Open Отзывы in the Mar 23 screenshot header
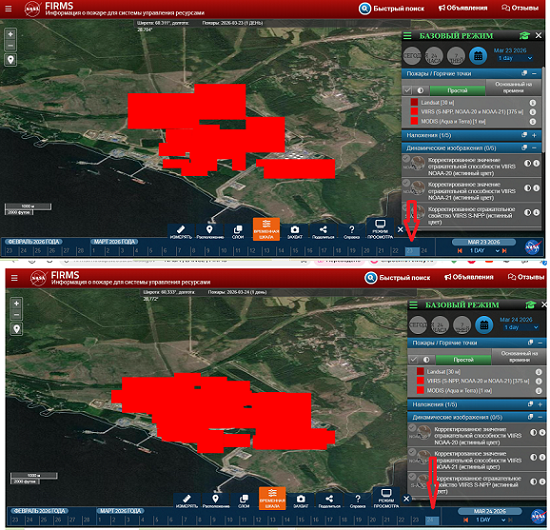Viewport: 550px width, 530px height. pyautogui.click(x=520, y=8)
